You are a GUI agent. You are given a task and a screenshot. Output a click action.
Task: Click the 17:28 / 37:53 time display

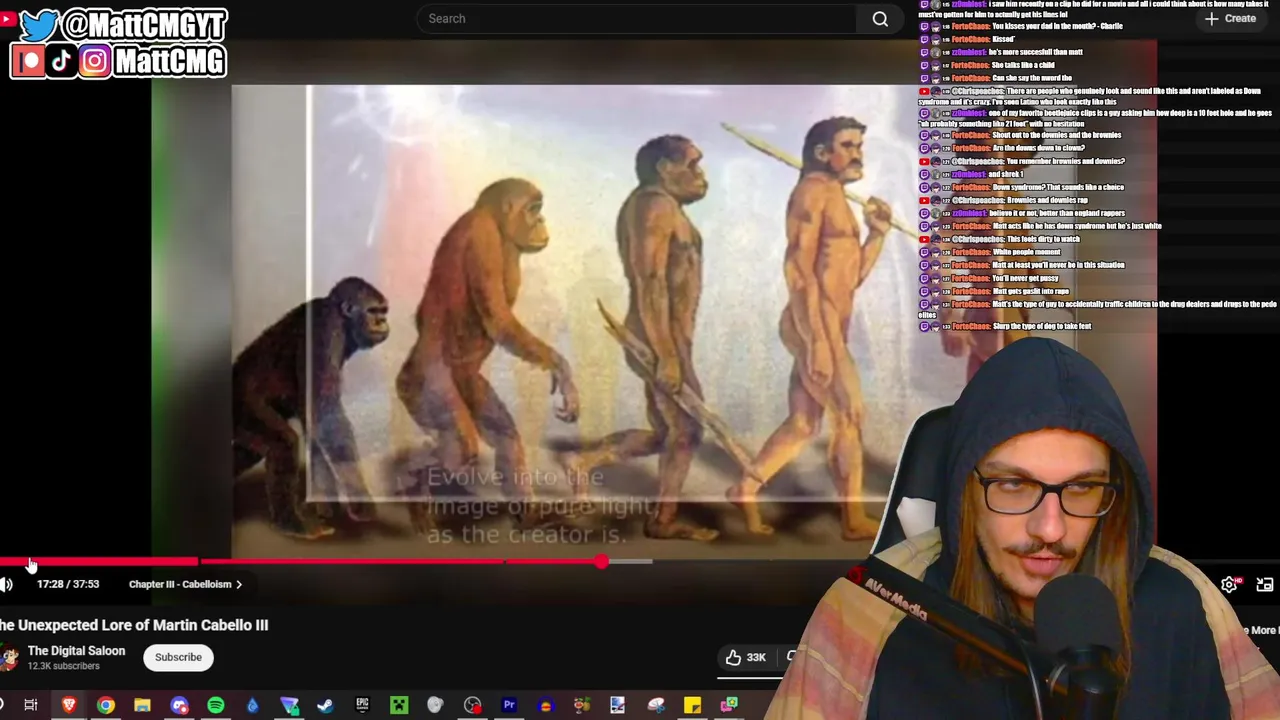pyautogui.click(x=68, y=584)
